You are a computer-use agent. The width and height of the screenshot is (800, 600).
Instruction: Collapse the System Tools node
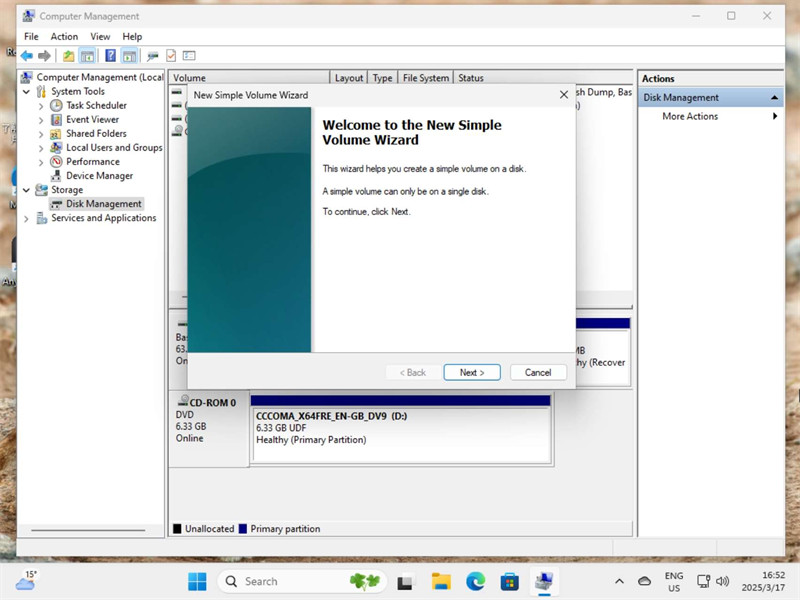click(x=27, y=92)
